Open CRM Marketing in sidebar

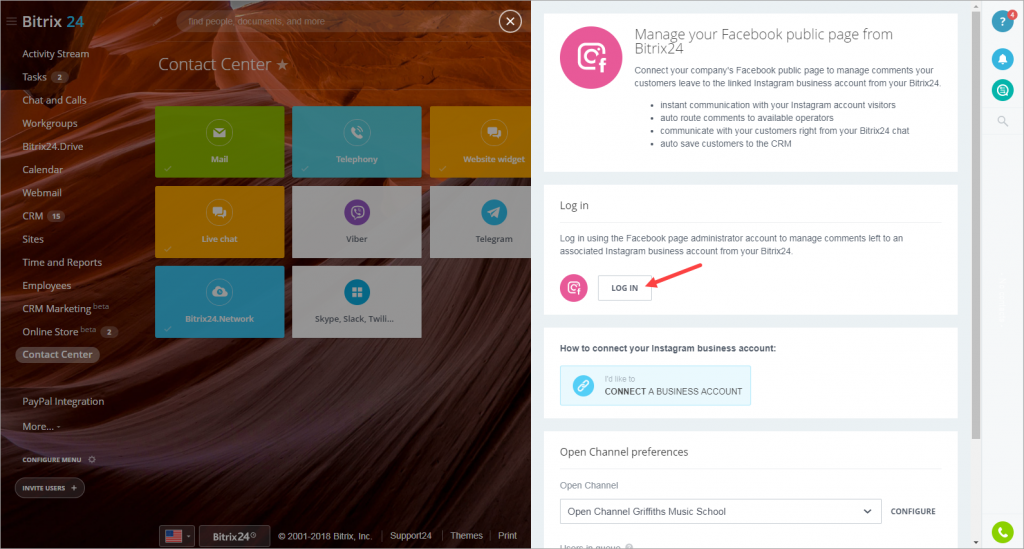(57, 309)
